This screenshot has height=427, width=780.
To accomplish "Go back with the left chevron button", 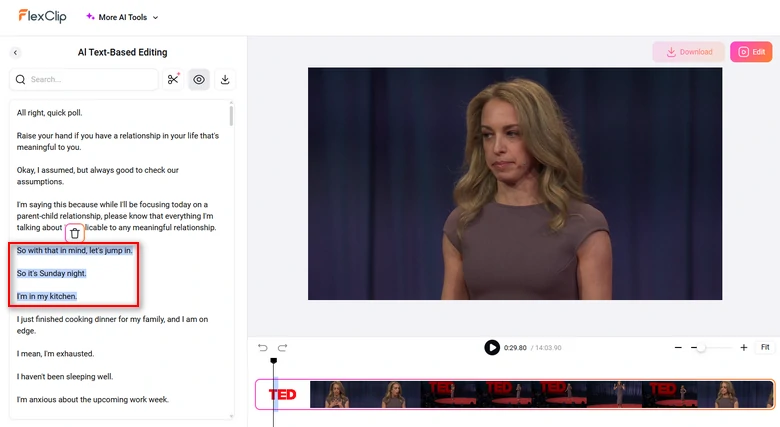I will 15,52.
